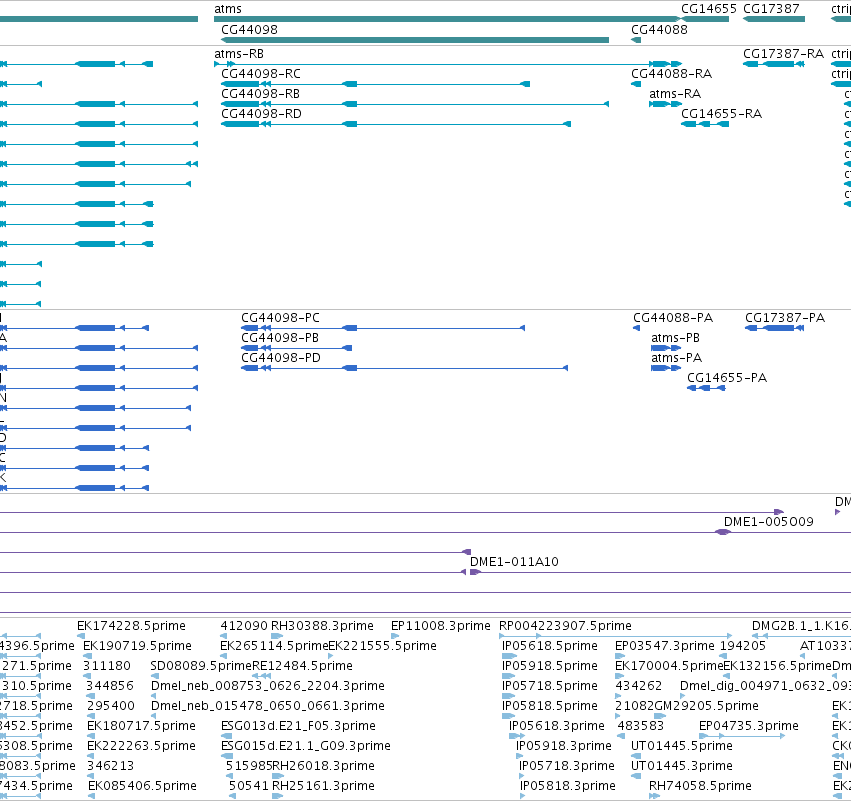
Task: Select ESG013d.E21_F05.3prime
Action: pyautogui.click(x=298, y=726)
